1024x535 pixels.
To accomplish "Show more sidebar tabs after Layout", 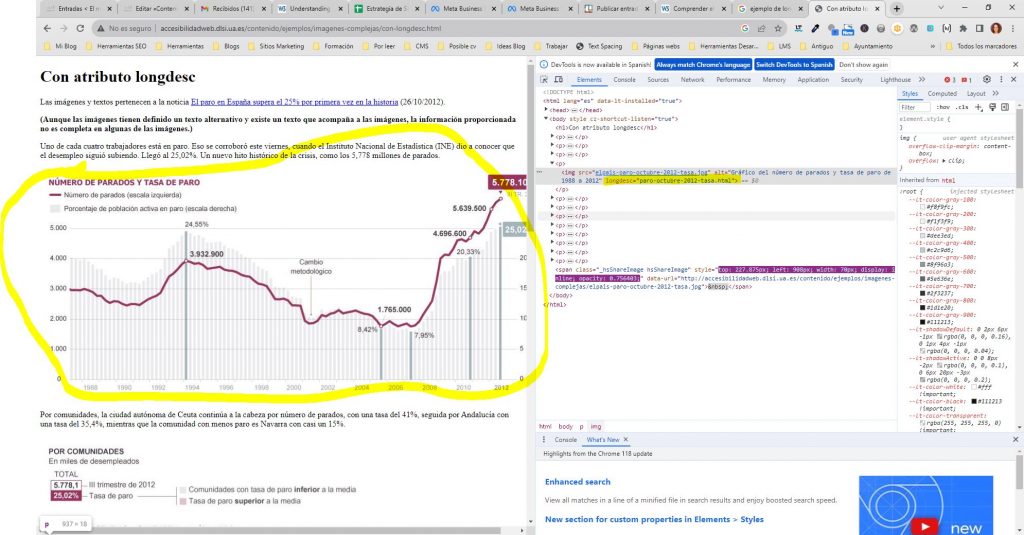I will pyautogui.click(x=995, y=93).
